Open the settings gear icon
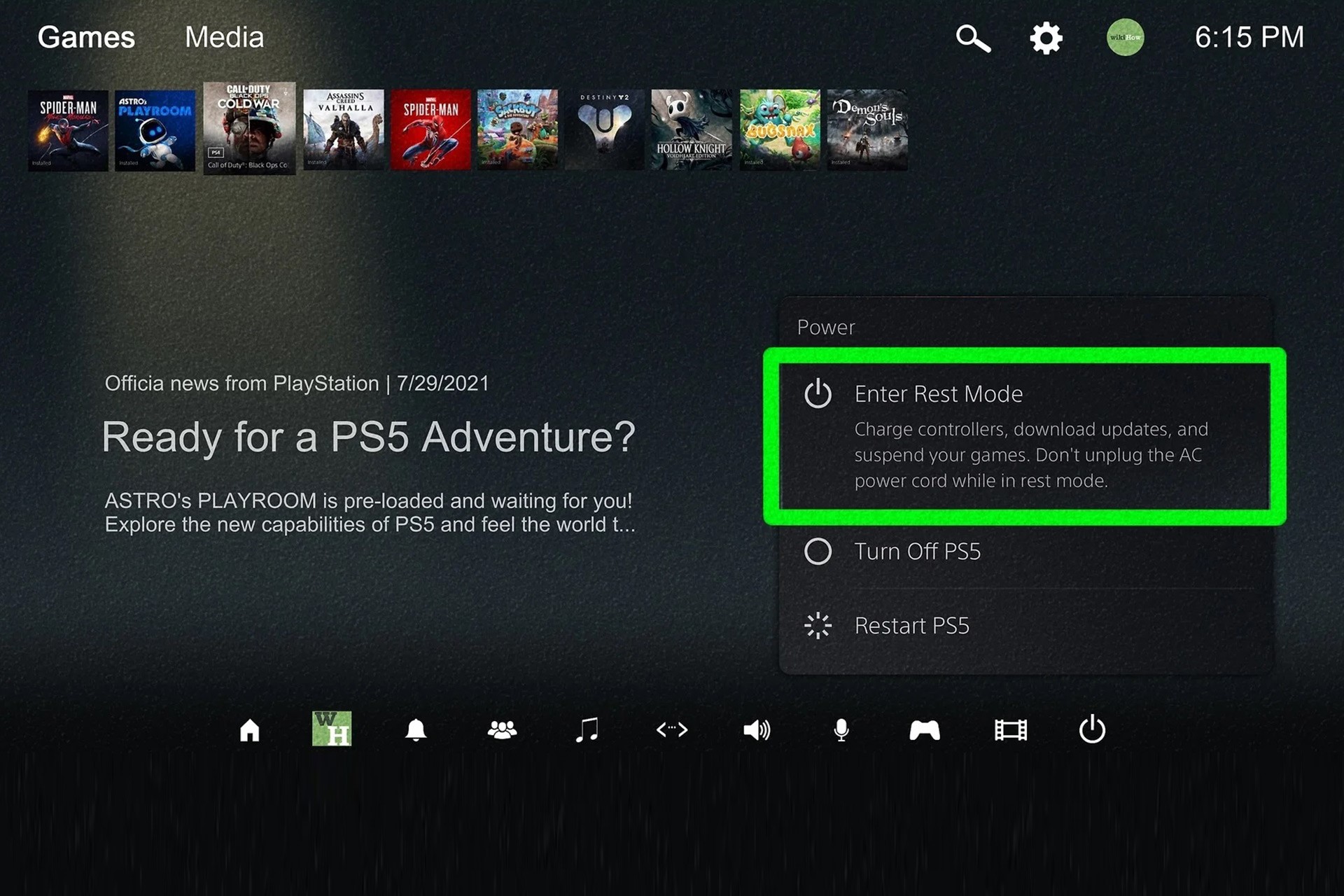Viewport: 1344px width, 896px height. pos(1046,38)
